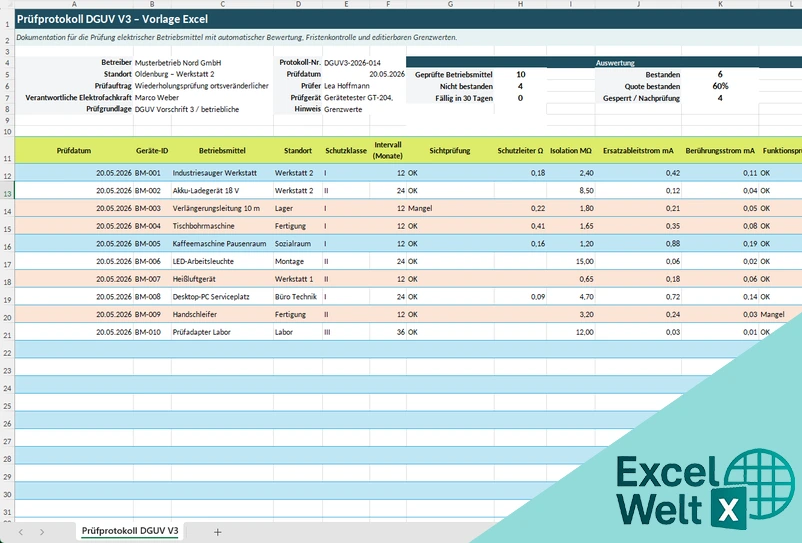Select cell 'Industriesauger Werkstatt'
The width and height of the screenshot is (802, 543).
click(x=222, y=173)
